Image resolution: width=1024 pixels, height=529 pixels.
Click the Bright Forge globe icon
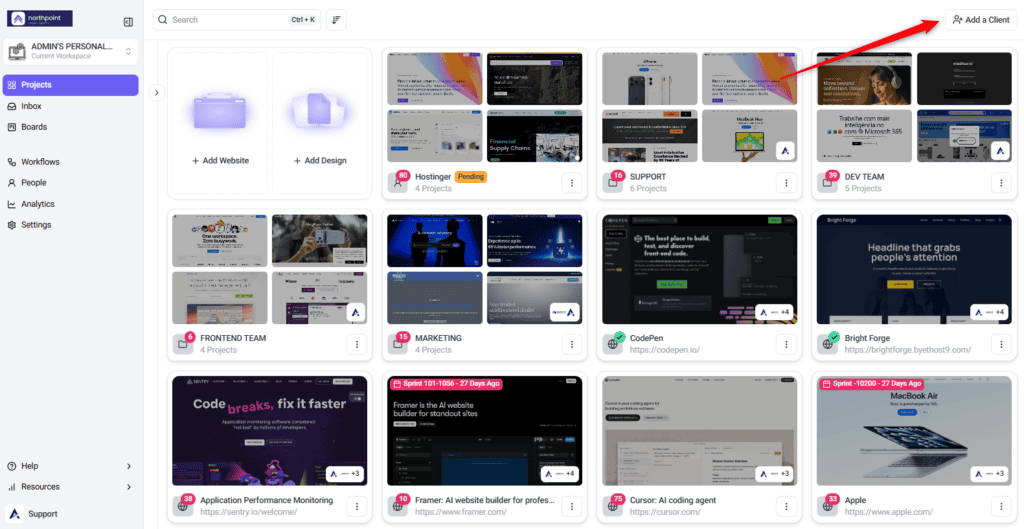[x=827, y=344]
